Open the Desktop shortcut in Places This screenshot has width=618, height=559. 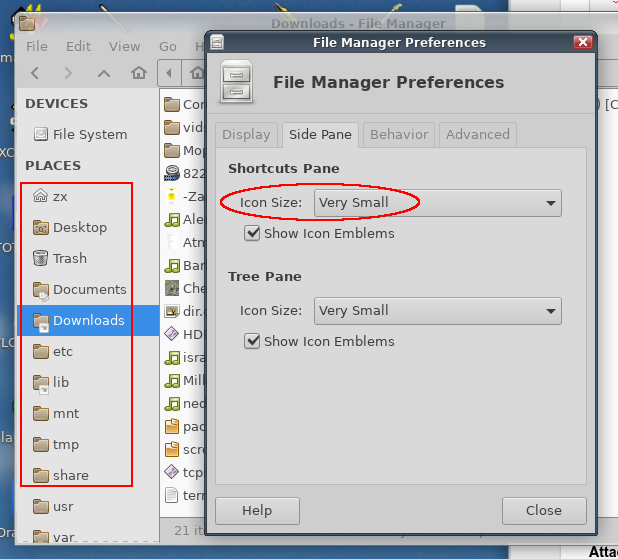(x=79, y=227)
